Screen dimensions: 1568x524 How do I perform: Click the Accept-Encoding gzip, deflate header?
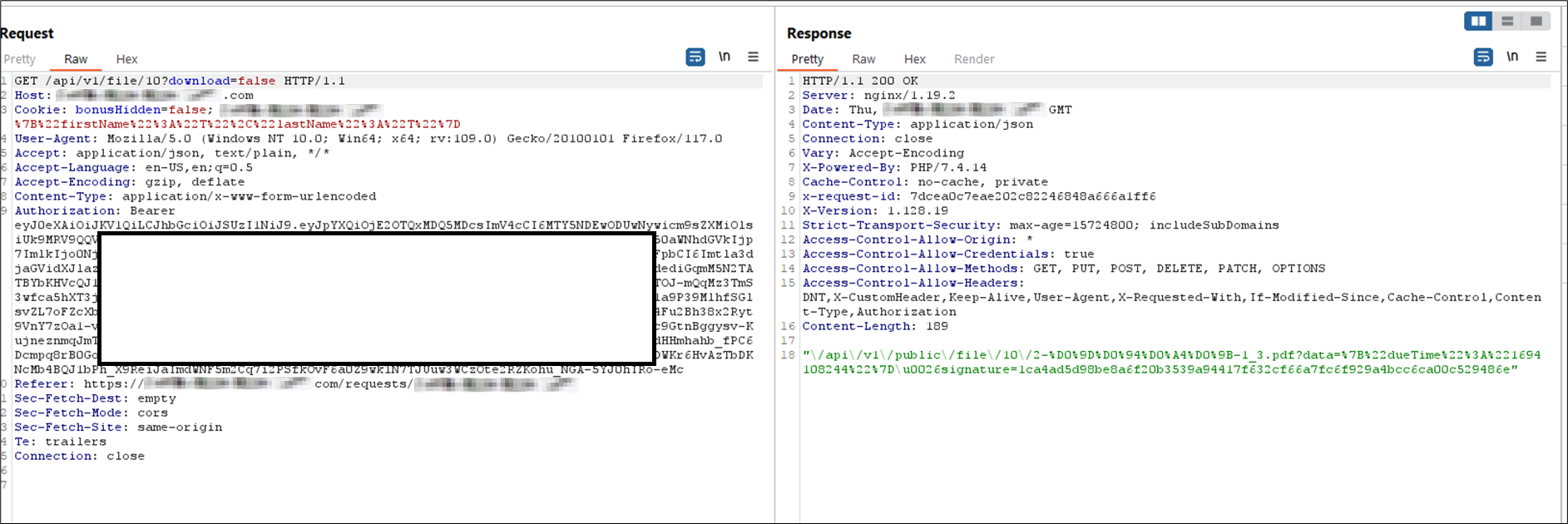pos(130,182)
